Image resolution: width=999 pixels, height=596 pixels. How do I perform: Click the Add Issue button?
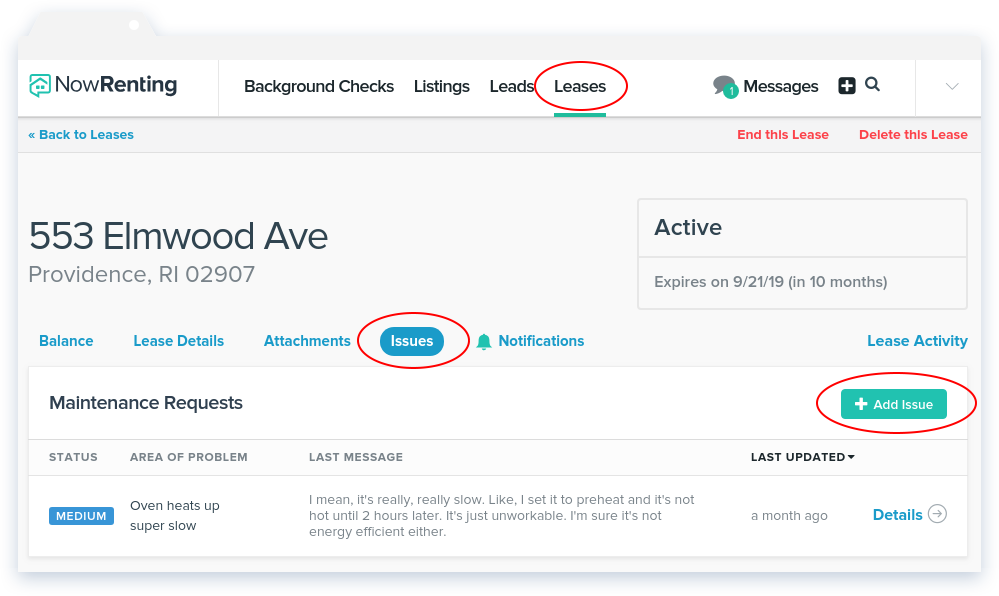tap(894, 404)
